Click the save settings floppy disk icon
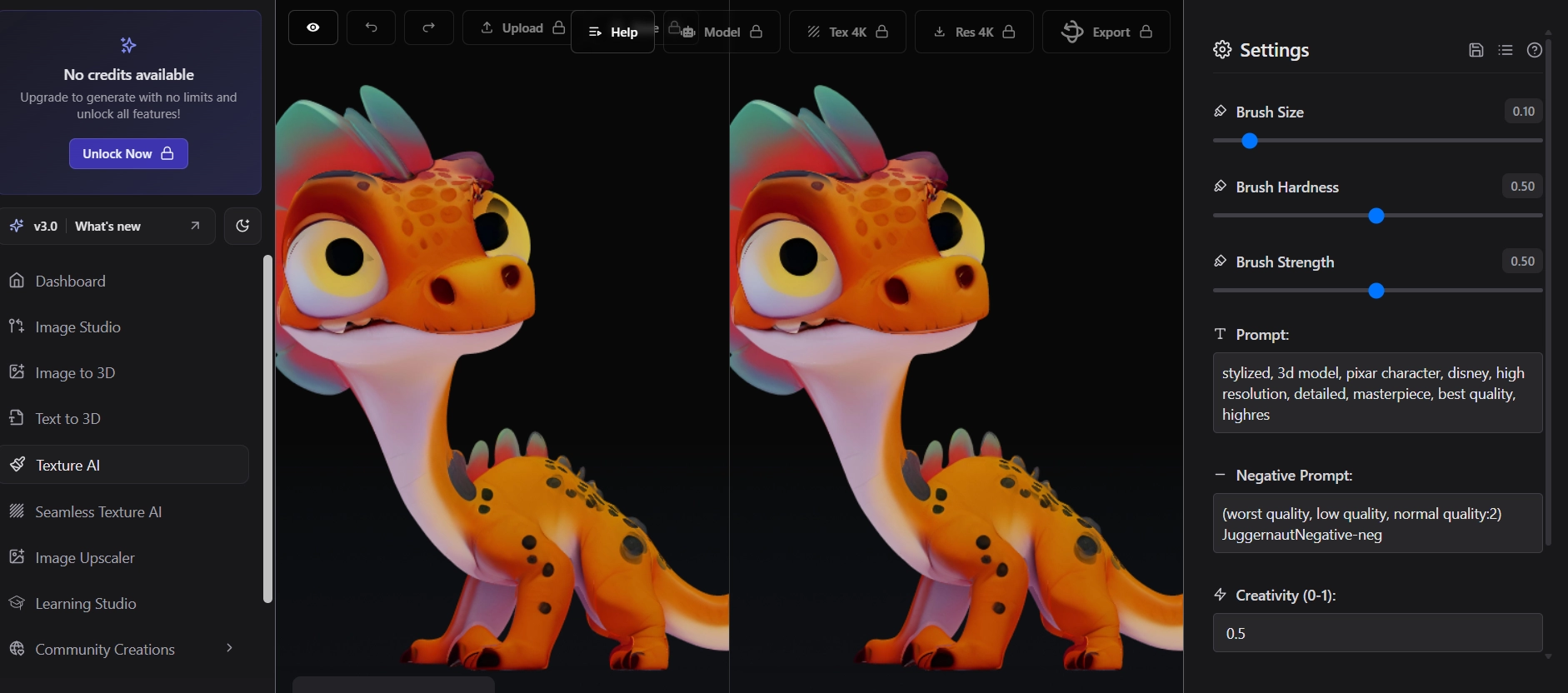The height and width of the screenshot is (693, 1568). (x=1476, y=50)
